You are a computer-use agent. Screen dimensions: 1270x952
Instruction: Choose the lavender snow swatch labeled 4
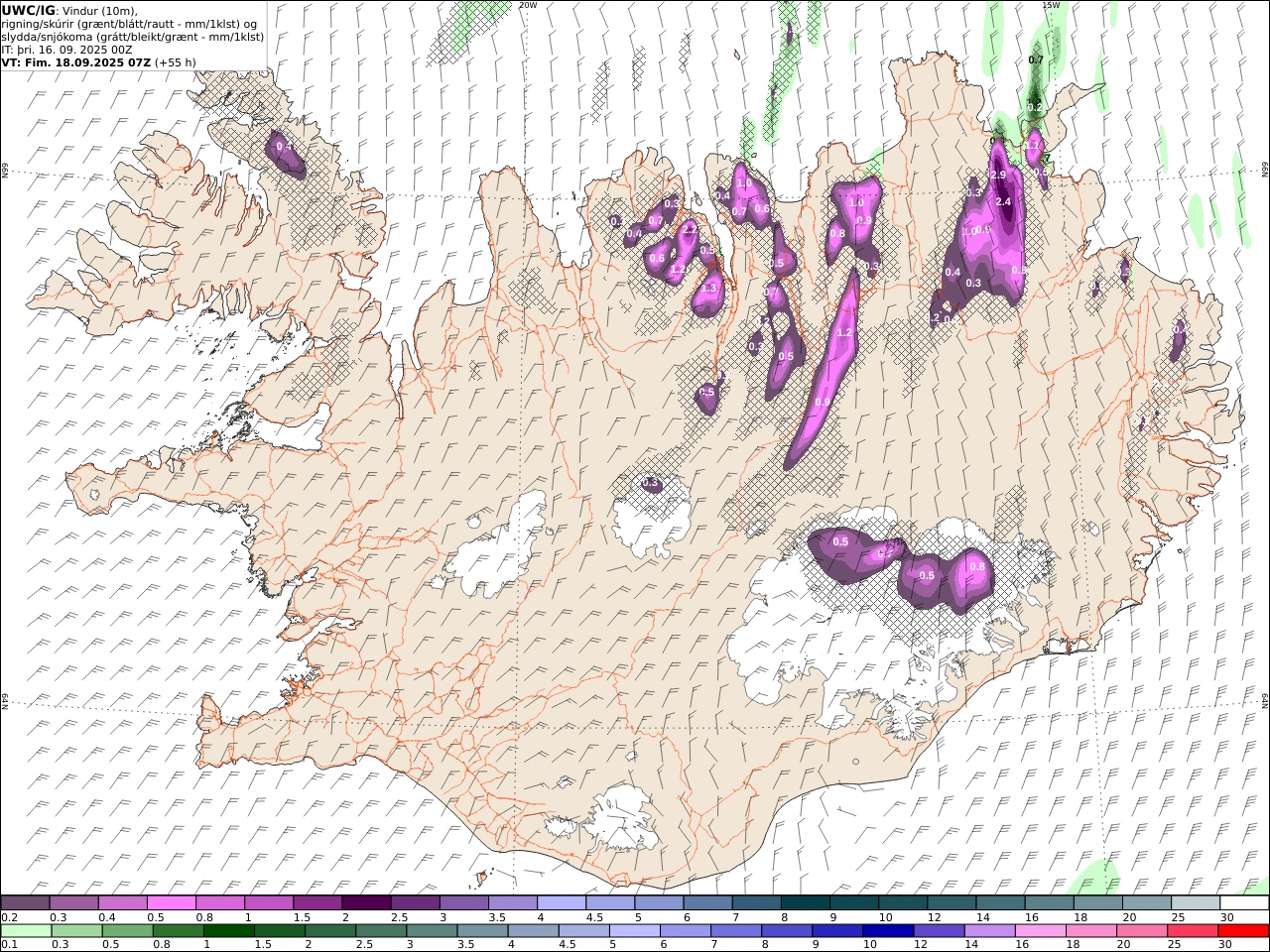[561, 902]
